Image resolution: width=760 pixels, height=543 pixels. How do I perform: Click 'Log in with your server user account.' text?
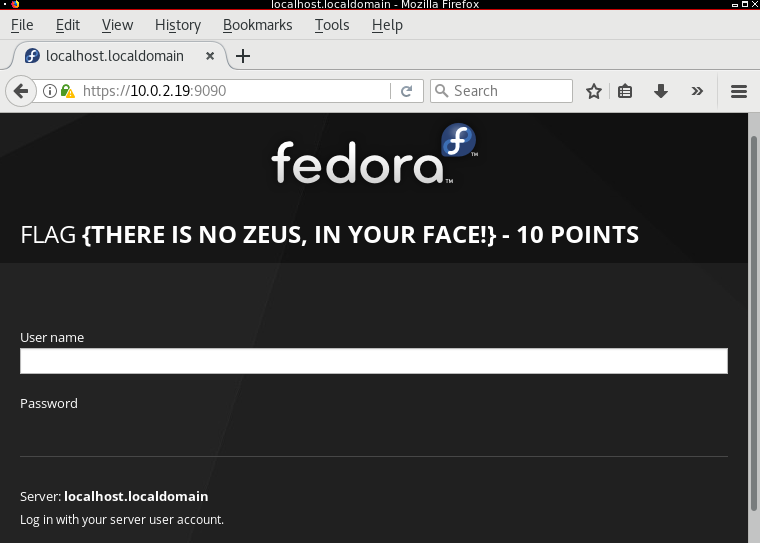122,520
